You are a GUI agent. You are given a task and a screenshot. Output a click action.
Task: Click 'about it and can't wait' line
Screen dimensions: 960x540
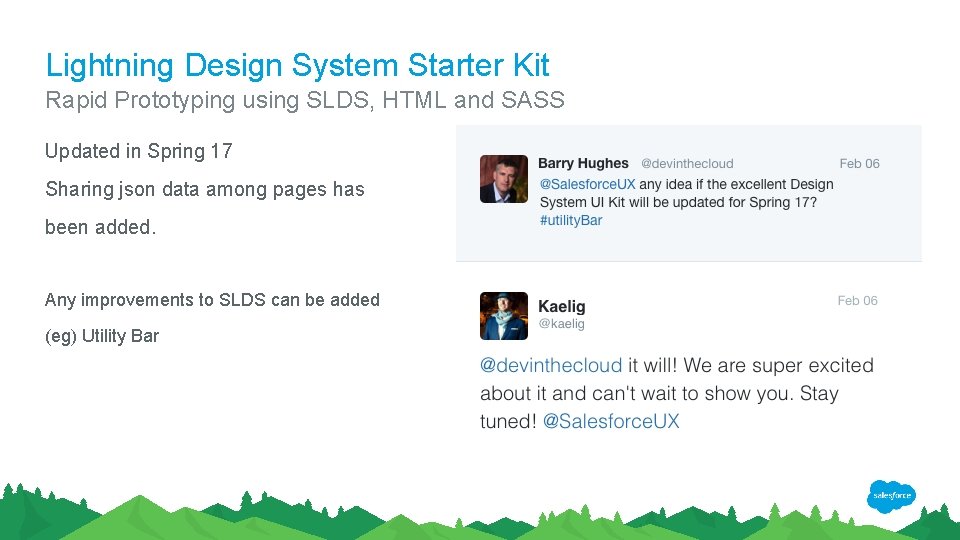659,393
